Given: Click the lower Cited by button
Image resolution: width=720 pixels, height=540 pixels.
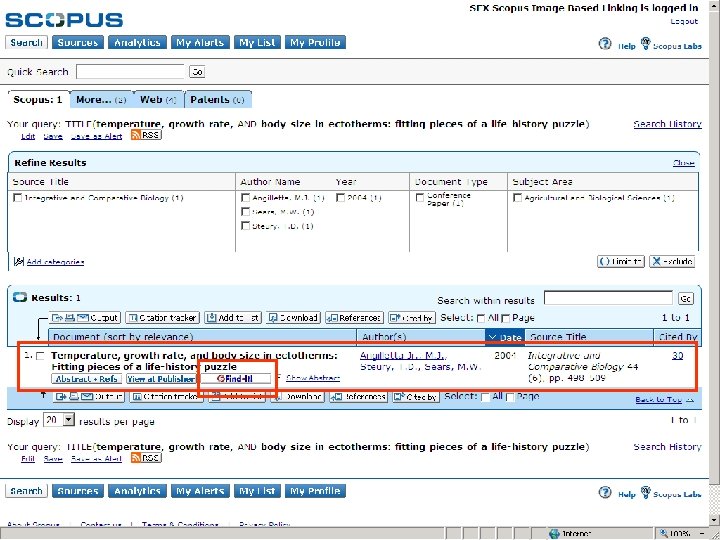Looking at the screenshot, I should click(416, 397).
